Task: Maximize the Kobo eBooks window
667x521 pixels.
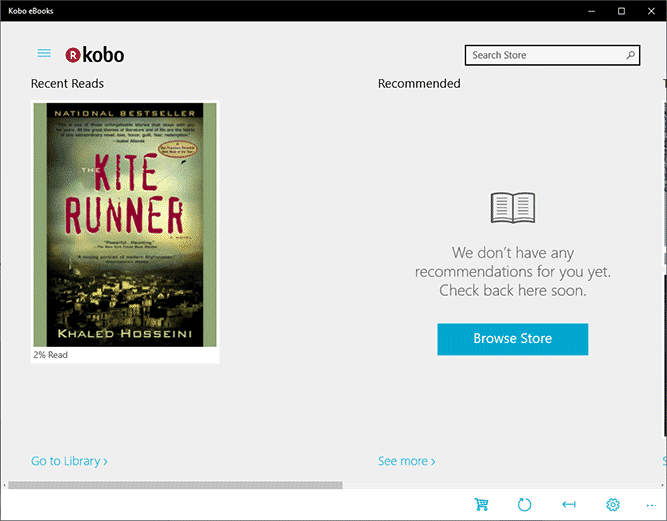Action: pos(621,10)
